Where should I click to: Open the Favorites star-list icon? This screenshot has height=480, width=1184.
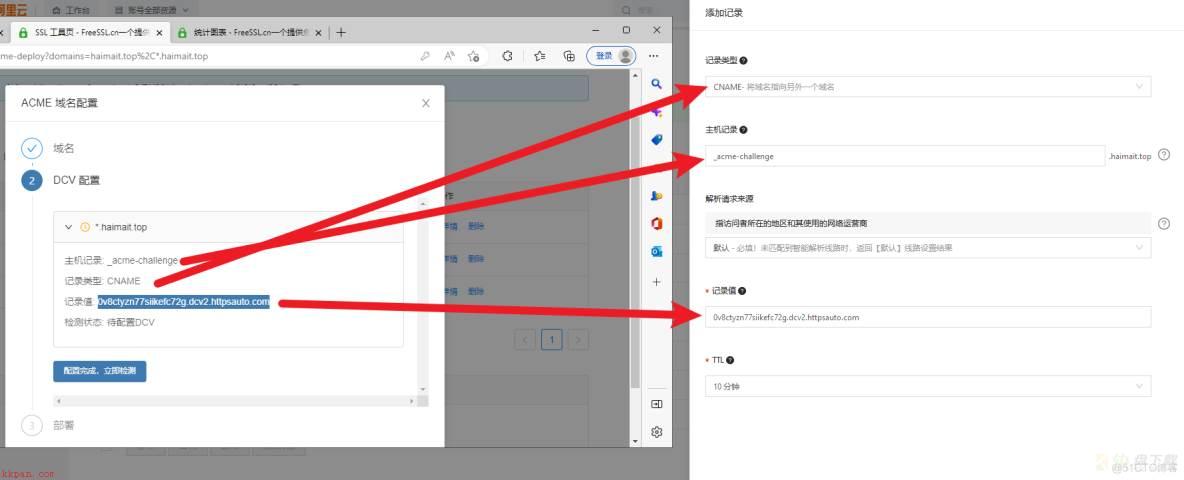(x=539, y=56)
